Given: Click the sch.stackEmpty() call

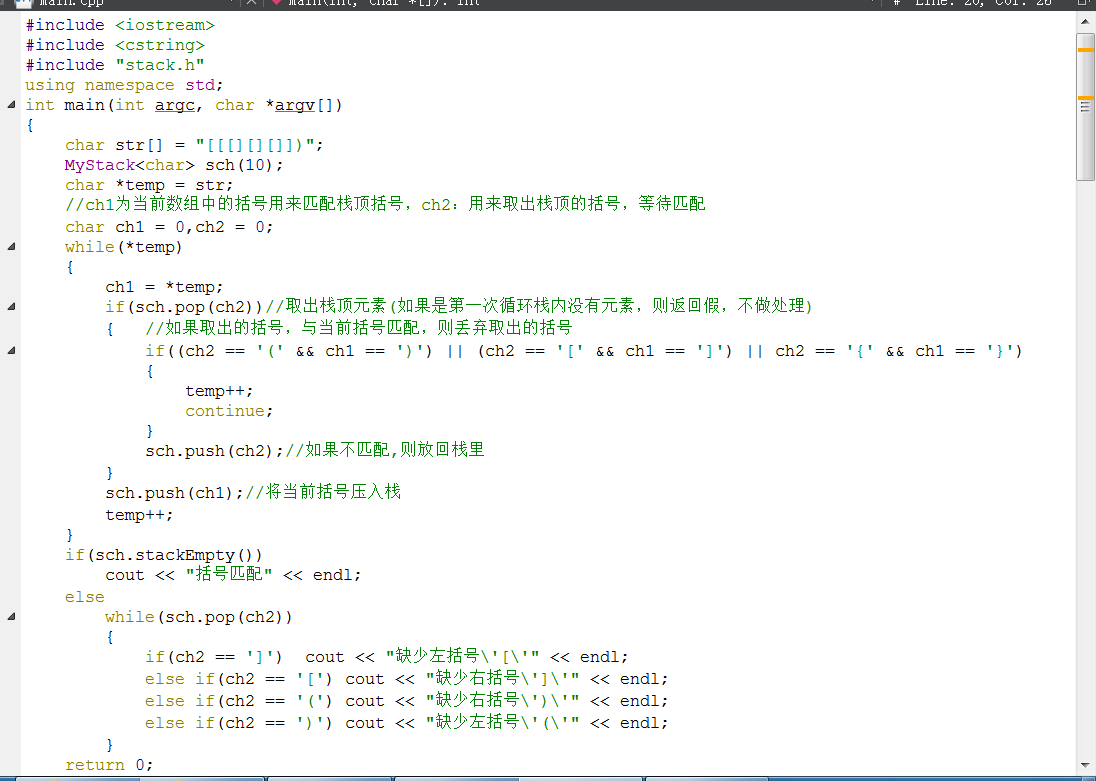Looking at the screenshot, I should pos(178,554).
